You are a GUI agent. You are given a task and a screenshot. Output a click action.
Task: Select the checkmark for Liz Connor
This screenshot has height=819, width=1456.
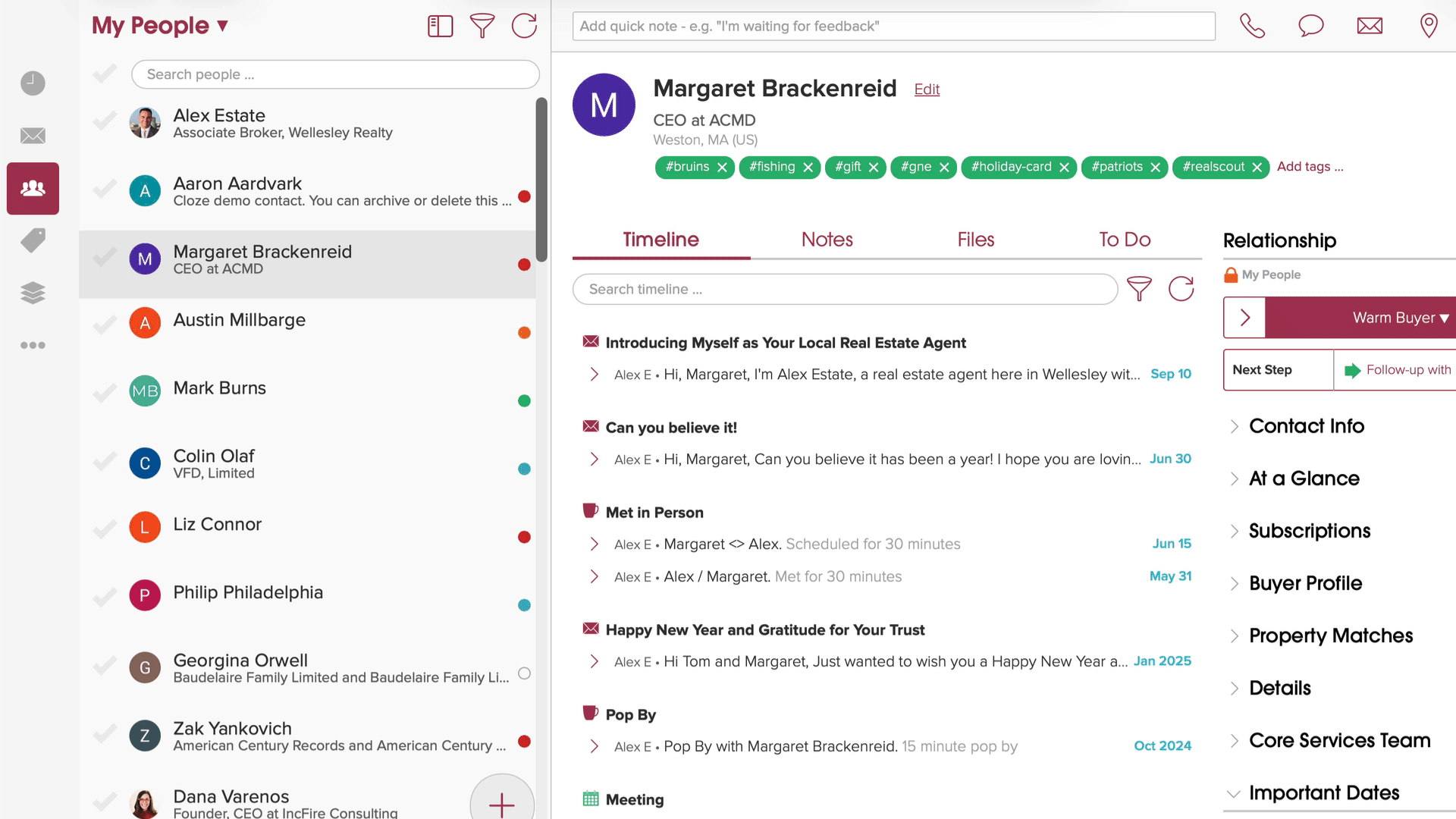point(105,529)
